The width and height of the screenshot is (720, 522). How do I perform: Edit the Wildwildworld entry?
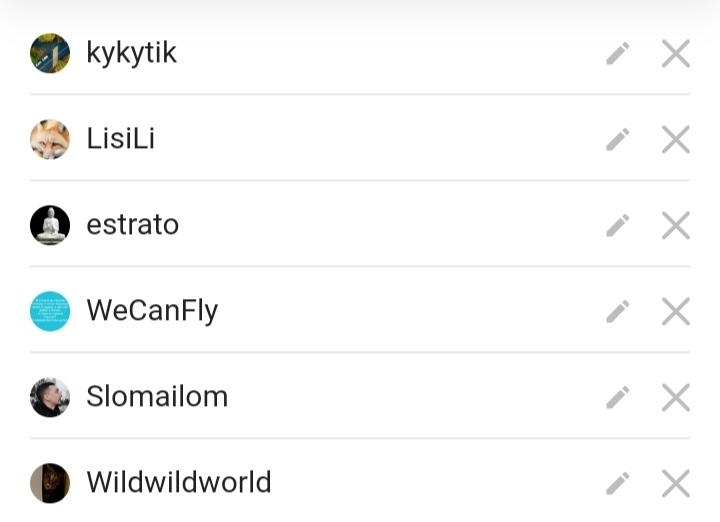point(618,484)
